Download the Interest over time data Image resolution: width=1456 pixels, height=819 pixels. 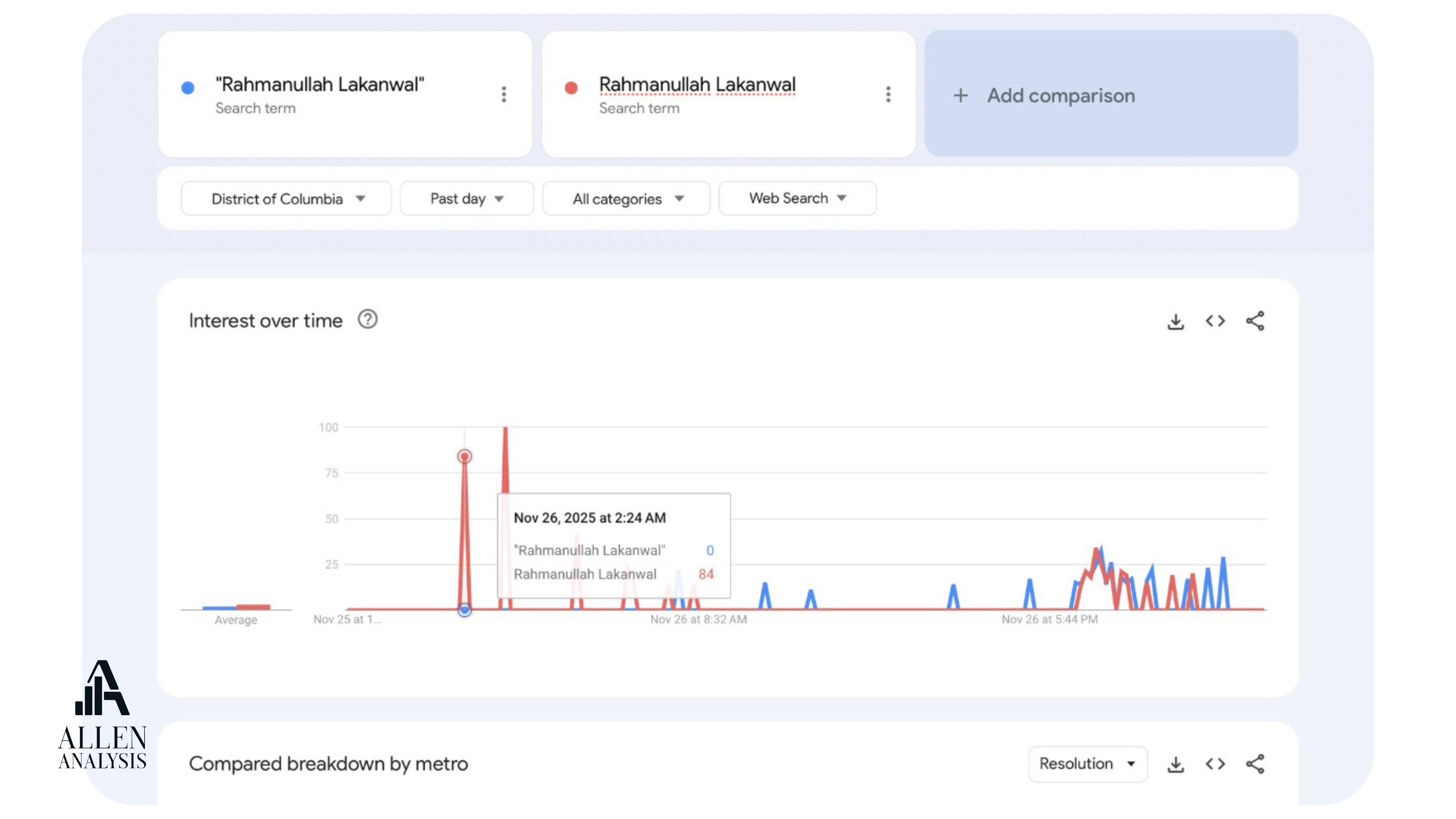click(1176, 321)
